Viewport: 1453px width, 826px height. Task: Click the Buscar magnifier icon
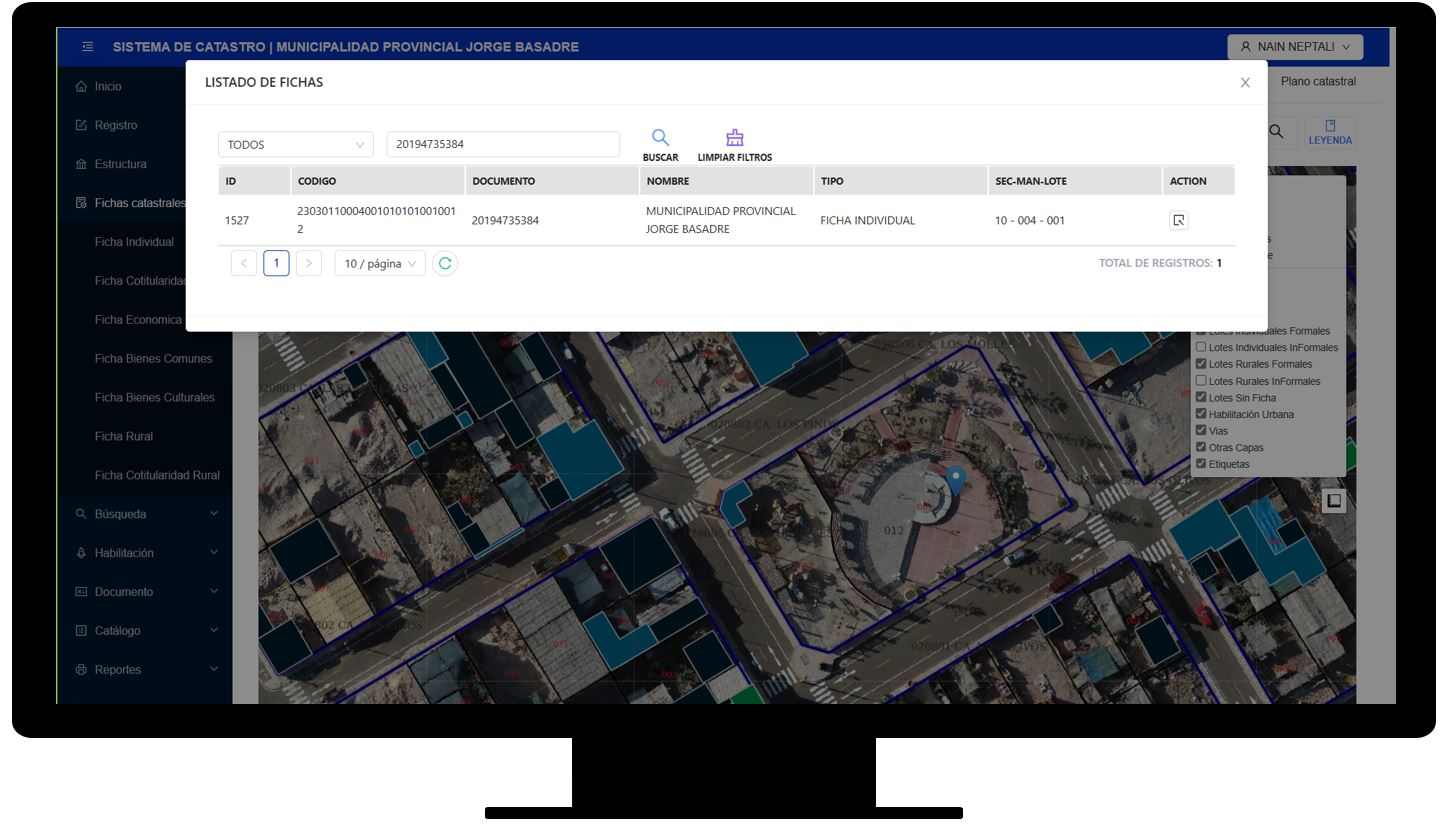pos(660,139)
